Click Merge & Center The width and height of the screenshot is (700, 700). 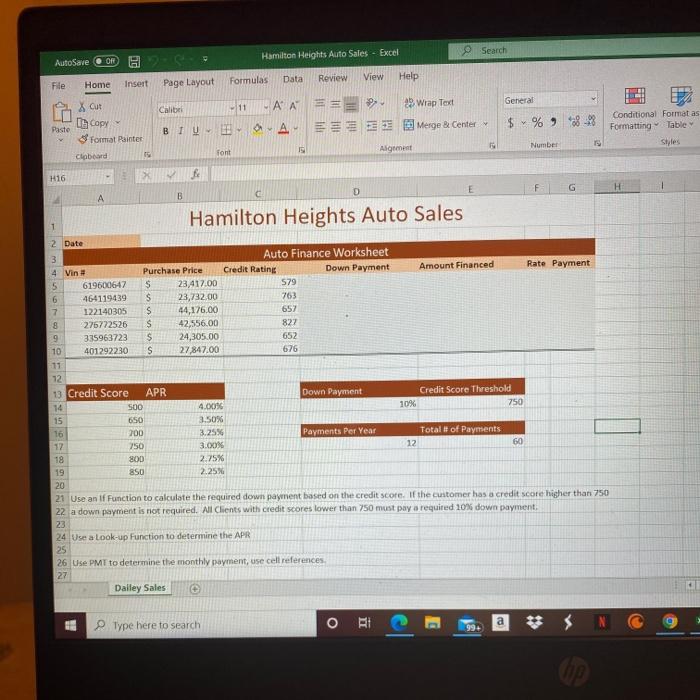pyautogui.click(x=440, y=125)
